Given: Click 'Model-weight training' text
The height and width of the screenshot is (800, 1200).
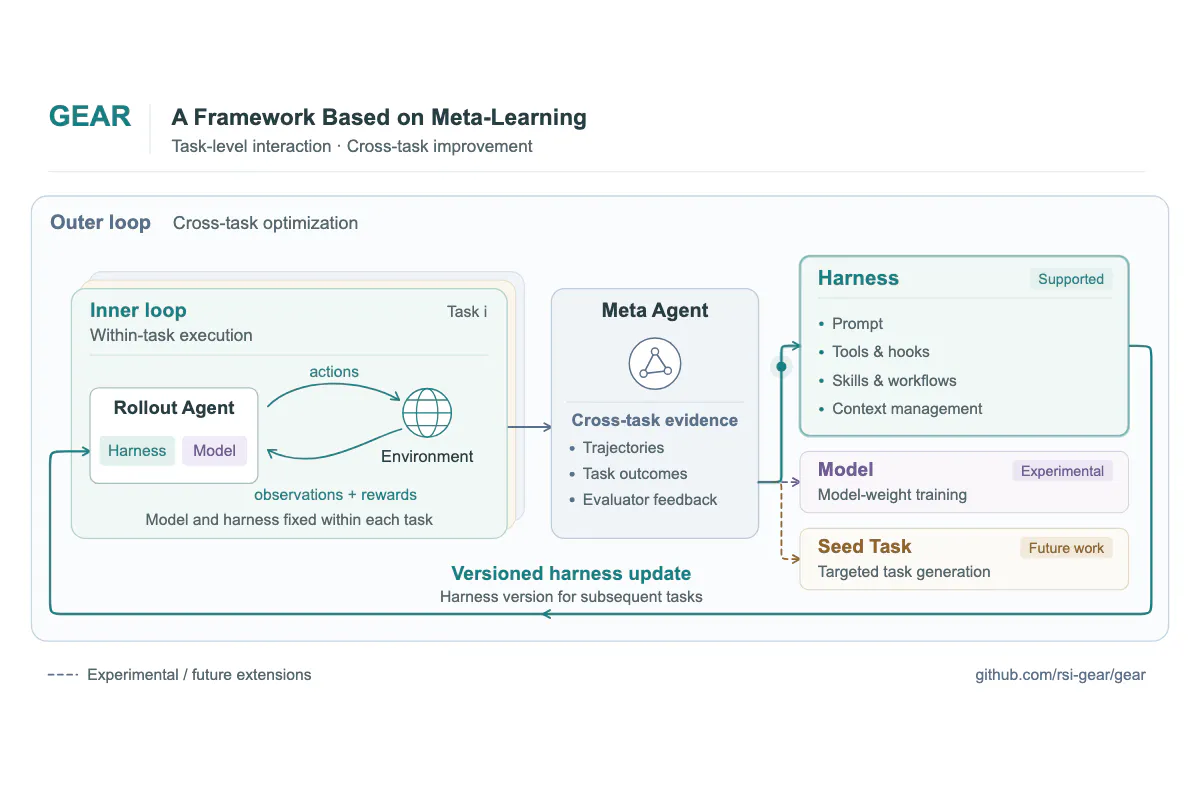Looking at the screenshot, I should click(x=892, y=495).
